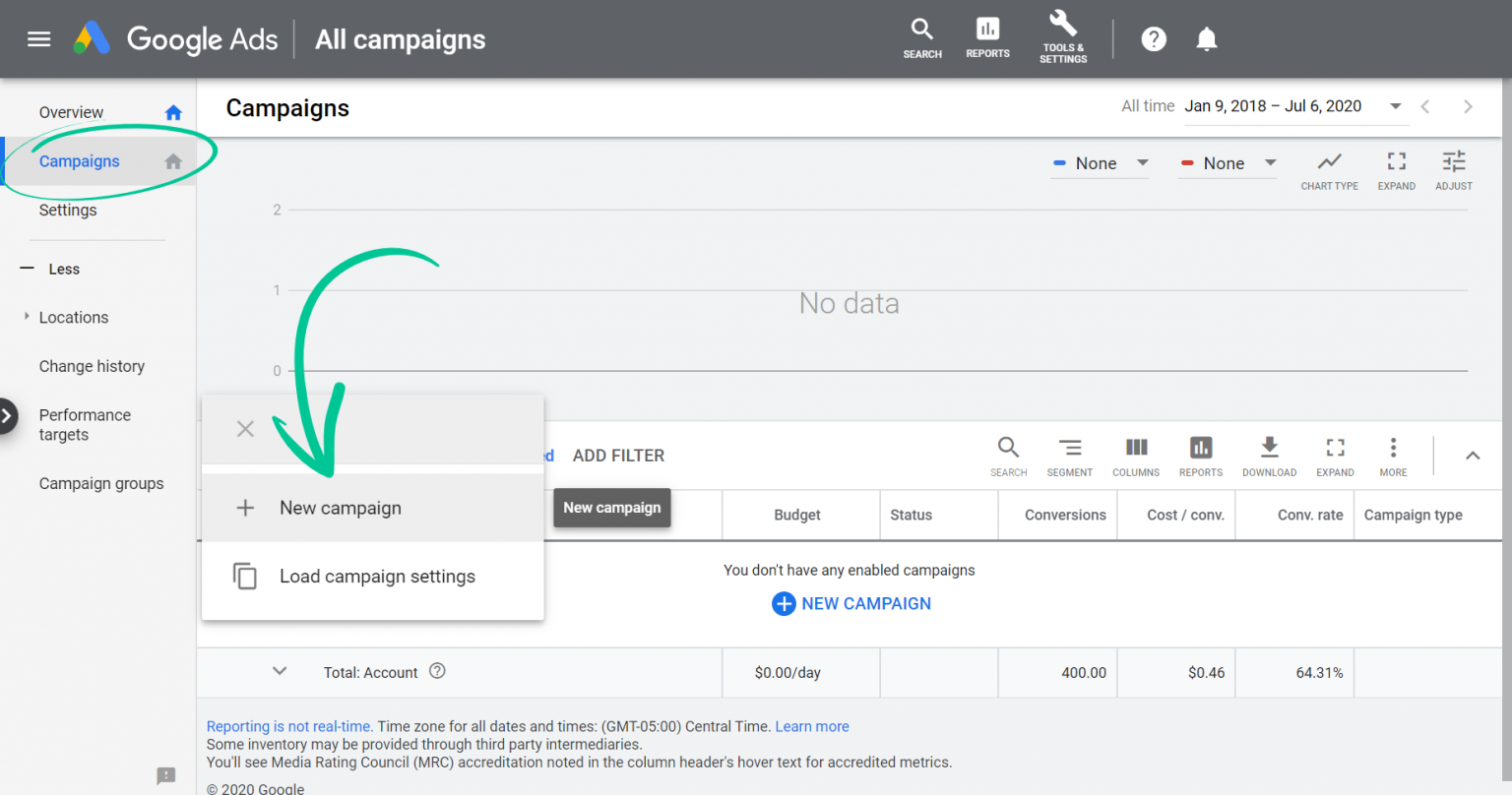1512x795 pixels.
Task: Click the Search icon in top navigation
Action: 921,36
